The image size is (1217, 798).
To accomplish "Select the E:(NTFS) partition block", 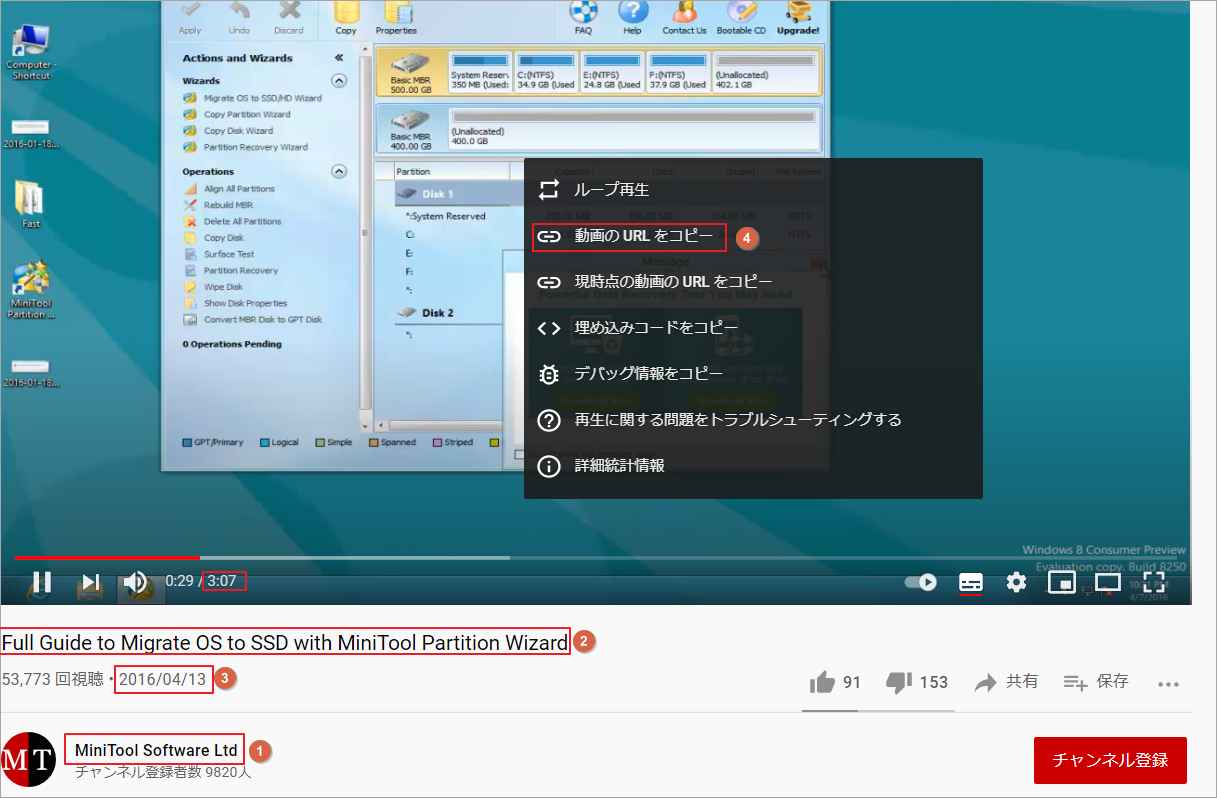I will (611, 72).
